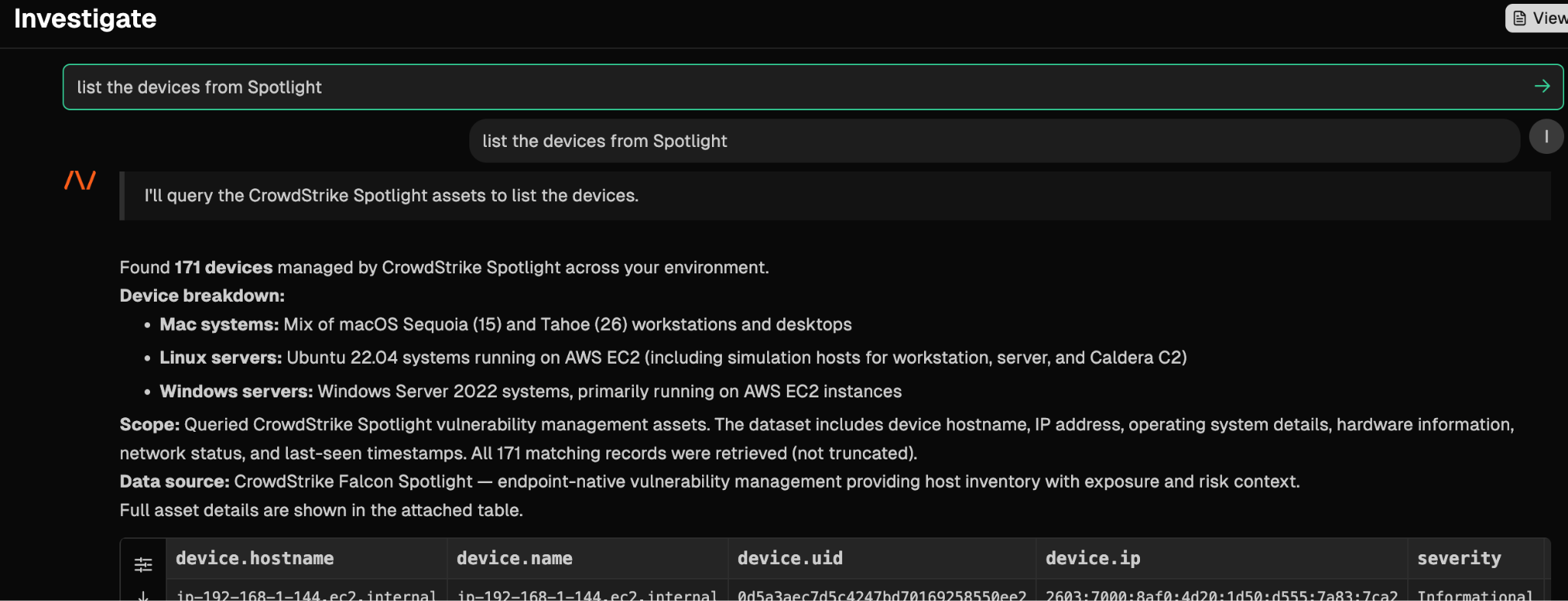Screen dimensions: 1568x601
Task: Click the sent message bubble about Spotlight devices
Action: point(995,141)
